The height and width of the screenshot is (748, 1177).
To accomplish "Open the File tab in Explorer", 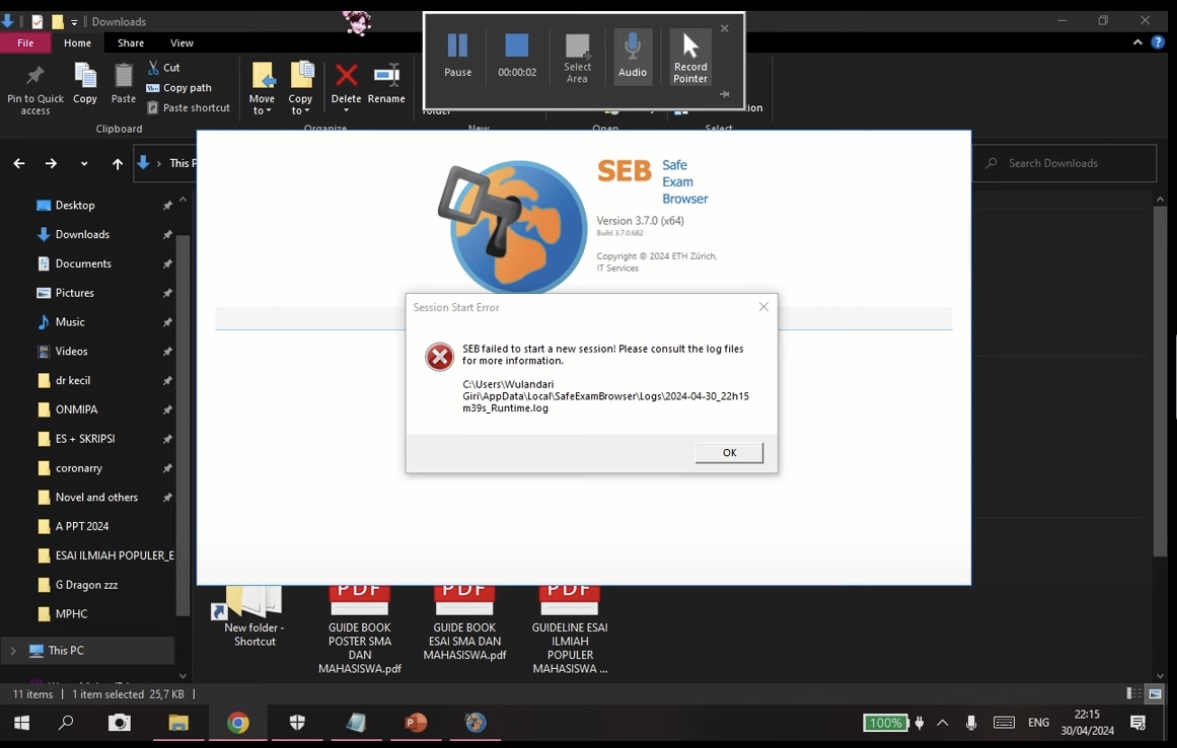I will coord(26,43).
